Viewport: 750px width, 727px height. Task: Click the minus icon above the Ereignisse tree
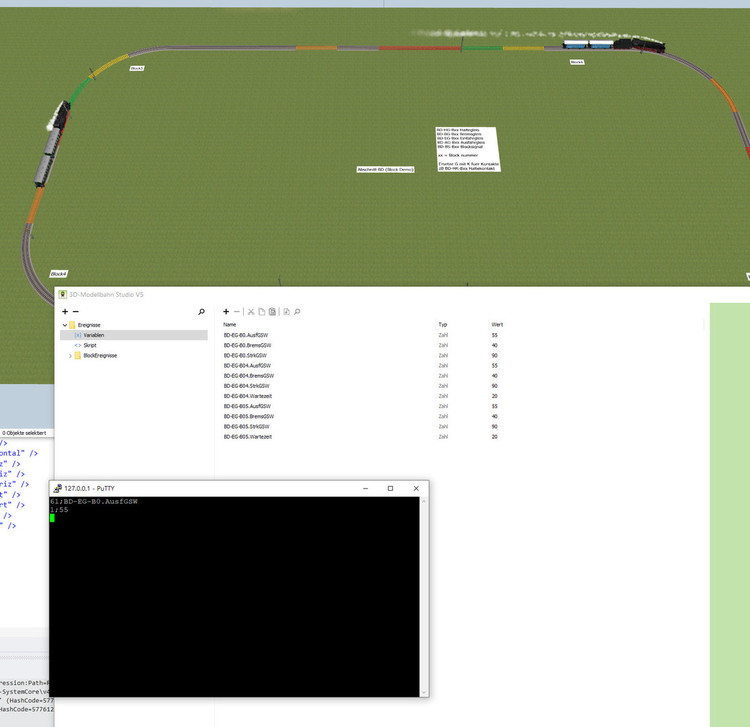pos(76,311)
